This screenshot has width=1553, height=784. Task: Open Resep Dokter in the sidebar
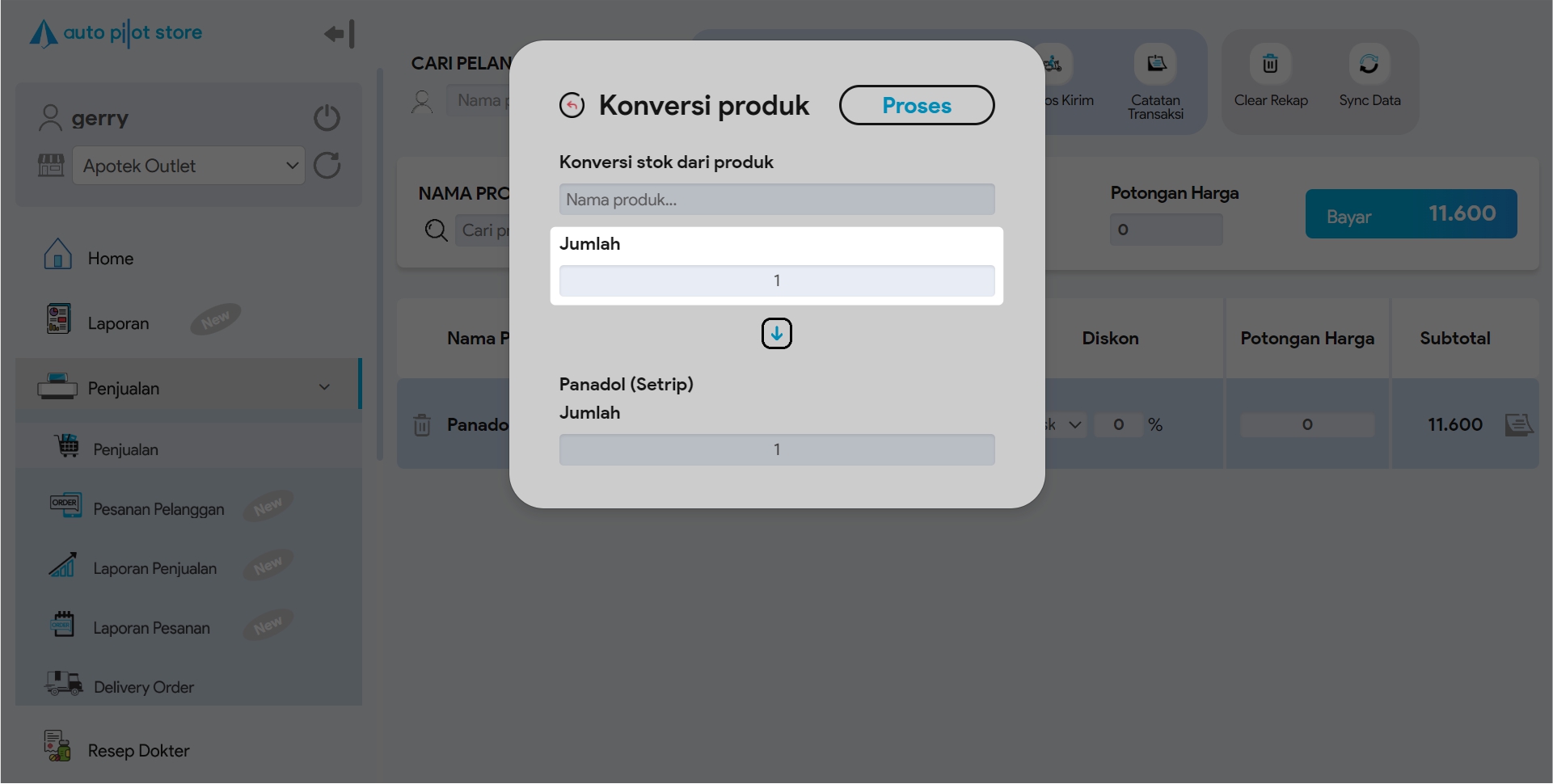(x=138, y=751)
